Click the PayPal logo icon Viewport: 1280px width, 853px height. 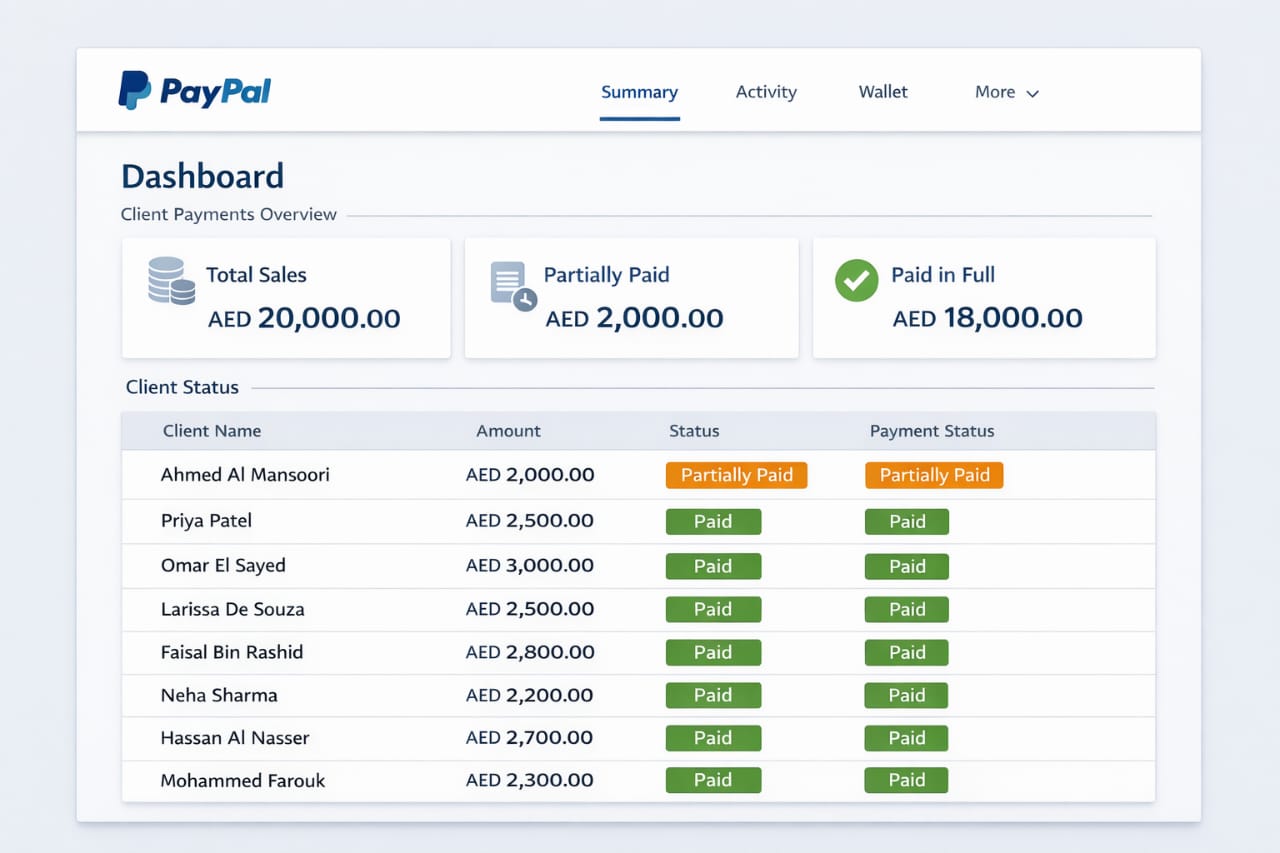point(135,90)
